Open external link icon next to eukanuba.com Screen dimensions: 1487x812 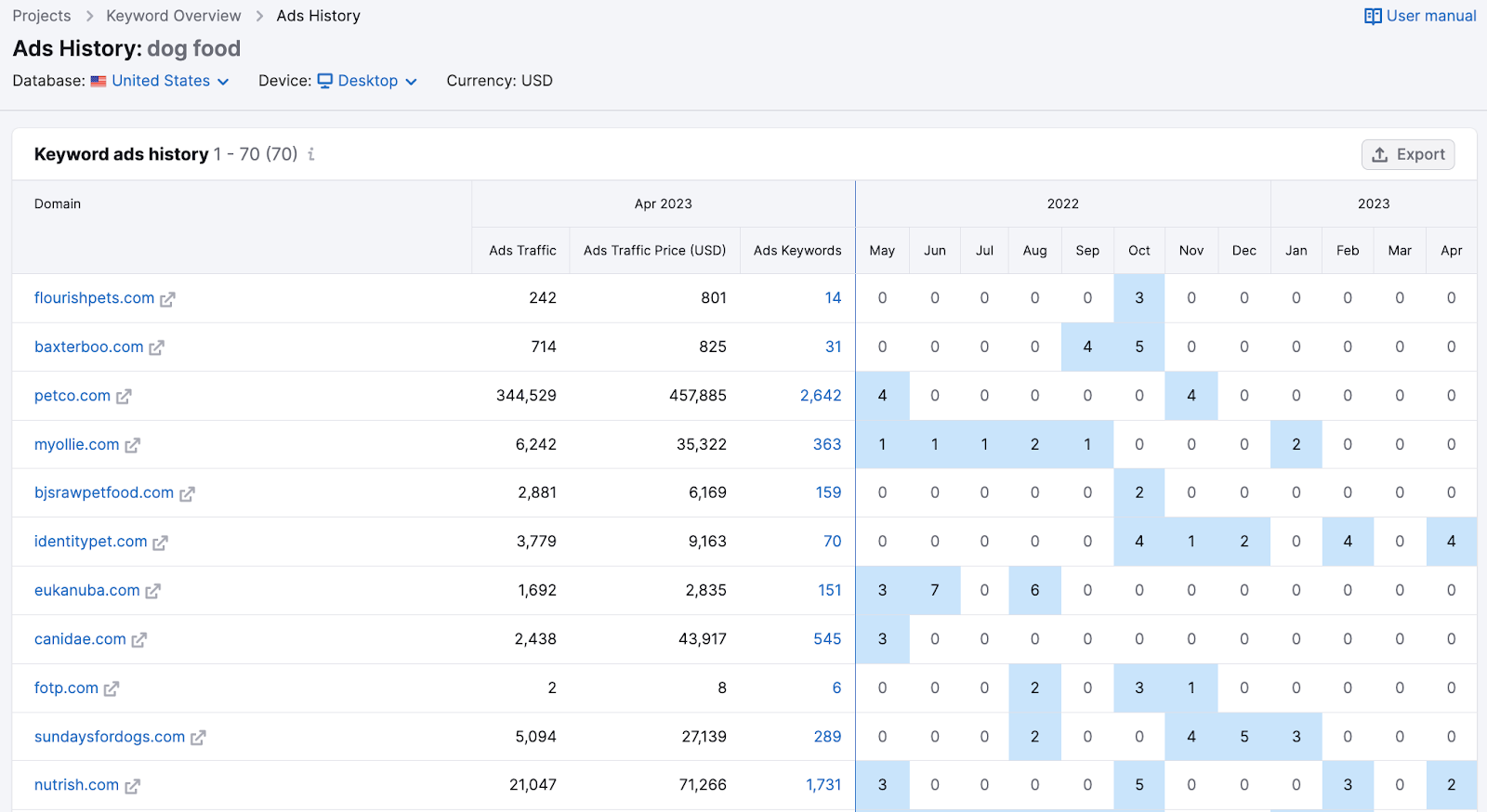[152, 592]
